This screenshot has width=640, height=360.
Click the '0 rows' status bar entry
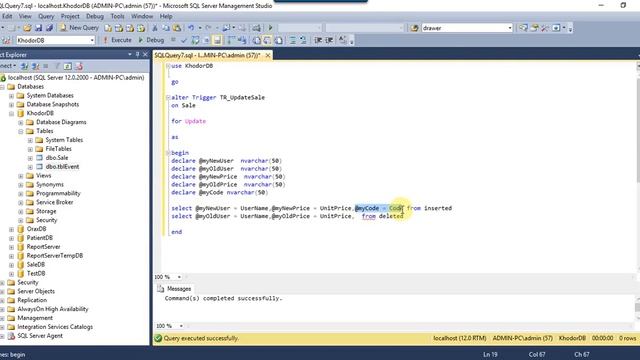coord(627,338)
